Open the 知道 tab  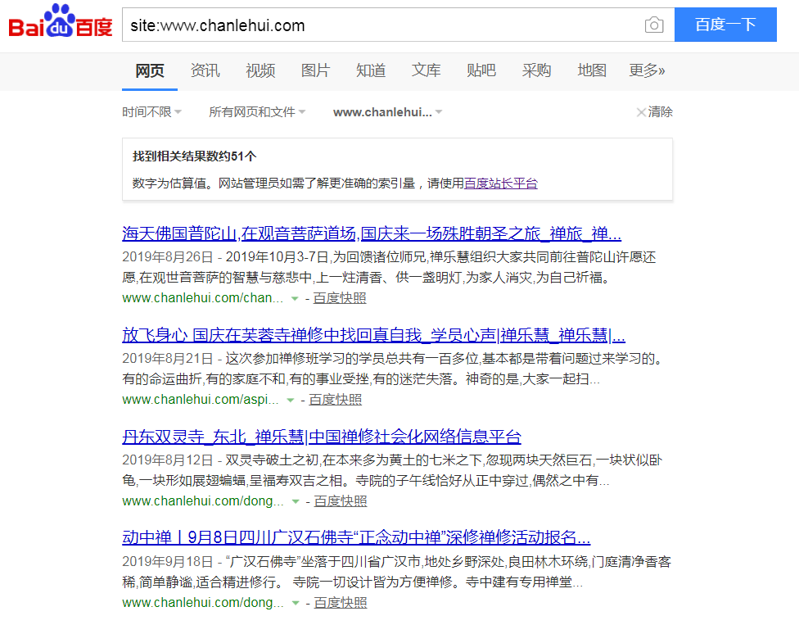coord(371,70)
